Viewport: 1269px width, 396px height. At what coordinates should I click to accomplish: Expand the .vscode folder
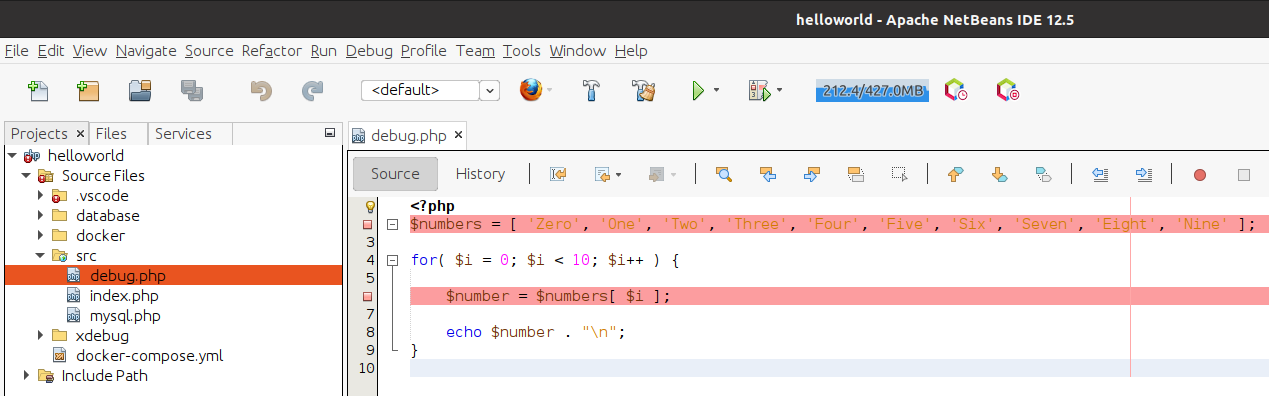41,196
